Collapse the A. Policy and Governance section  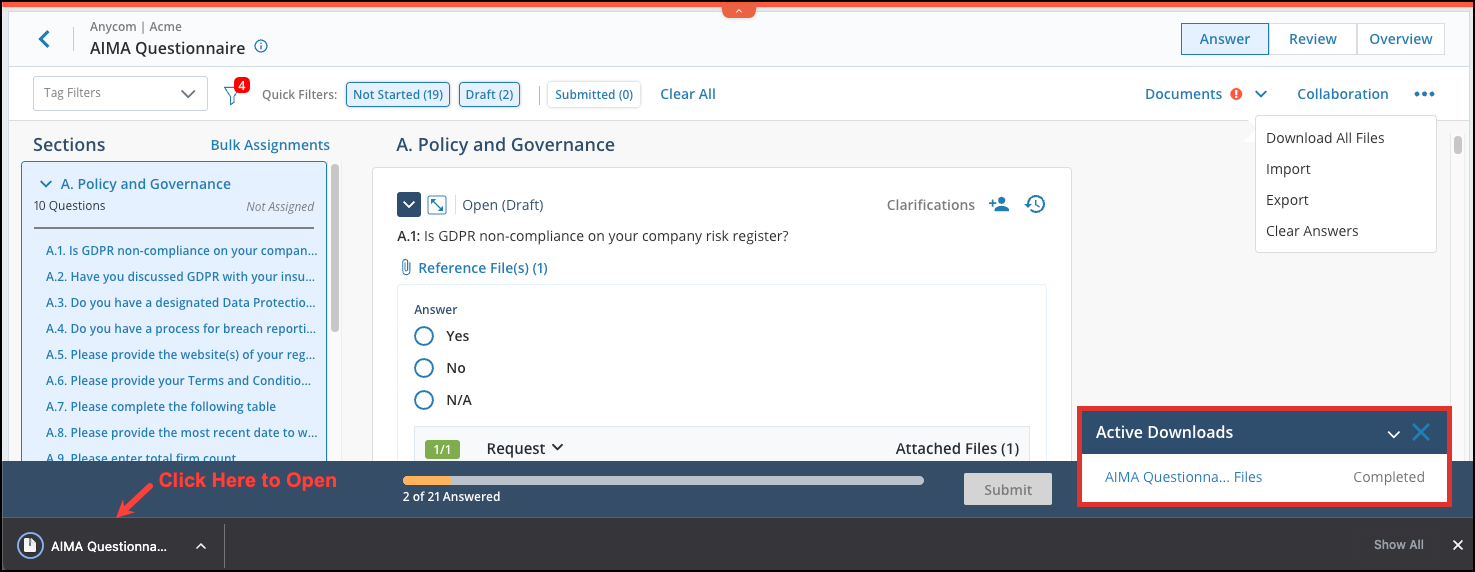(x=46, y=184)
